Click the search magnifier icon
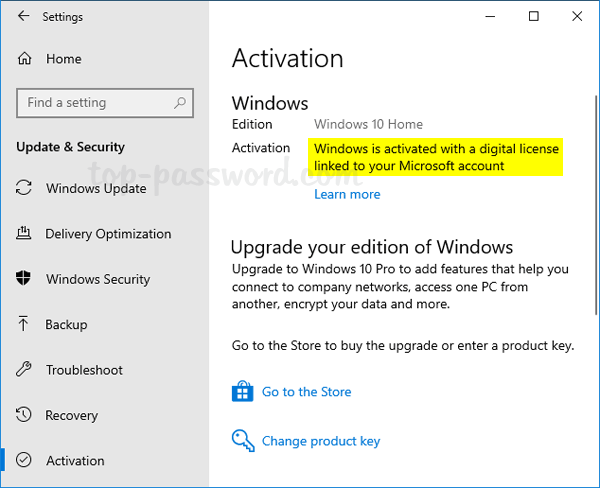The width and height of the screenshot is (600, 488). click(x=180, y=103)
